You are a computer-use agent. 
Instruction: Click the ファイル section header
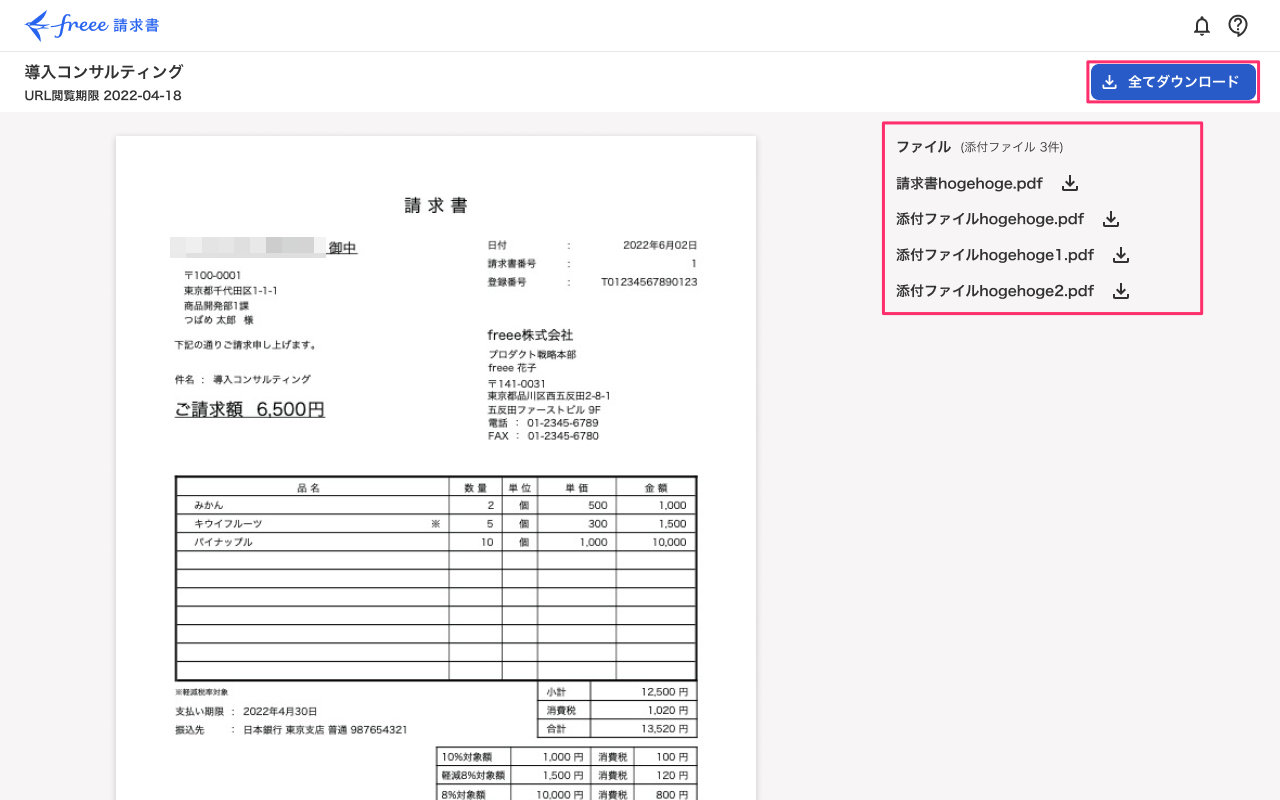923,147
